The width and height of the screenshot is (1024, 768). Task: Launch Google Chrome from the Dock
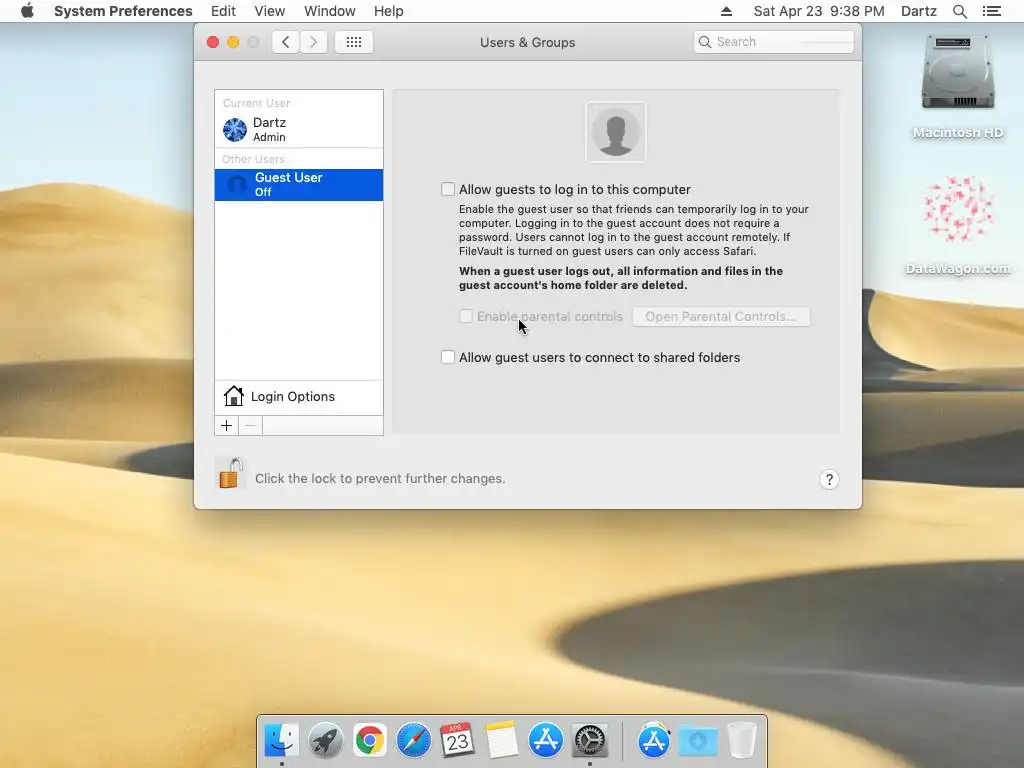pyautogui.click(x=370, y=741)
